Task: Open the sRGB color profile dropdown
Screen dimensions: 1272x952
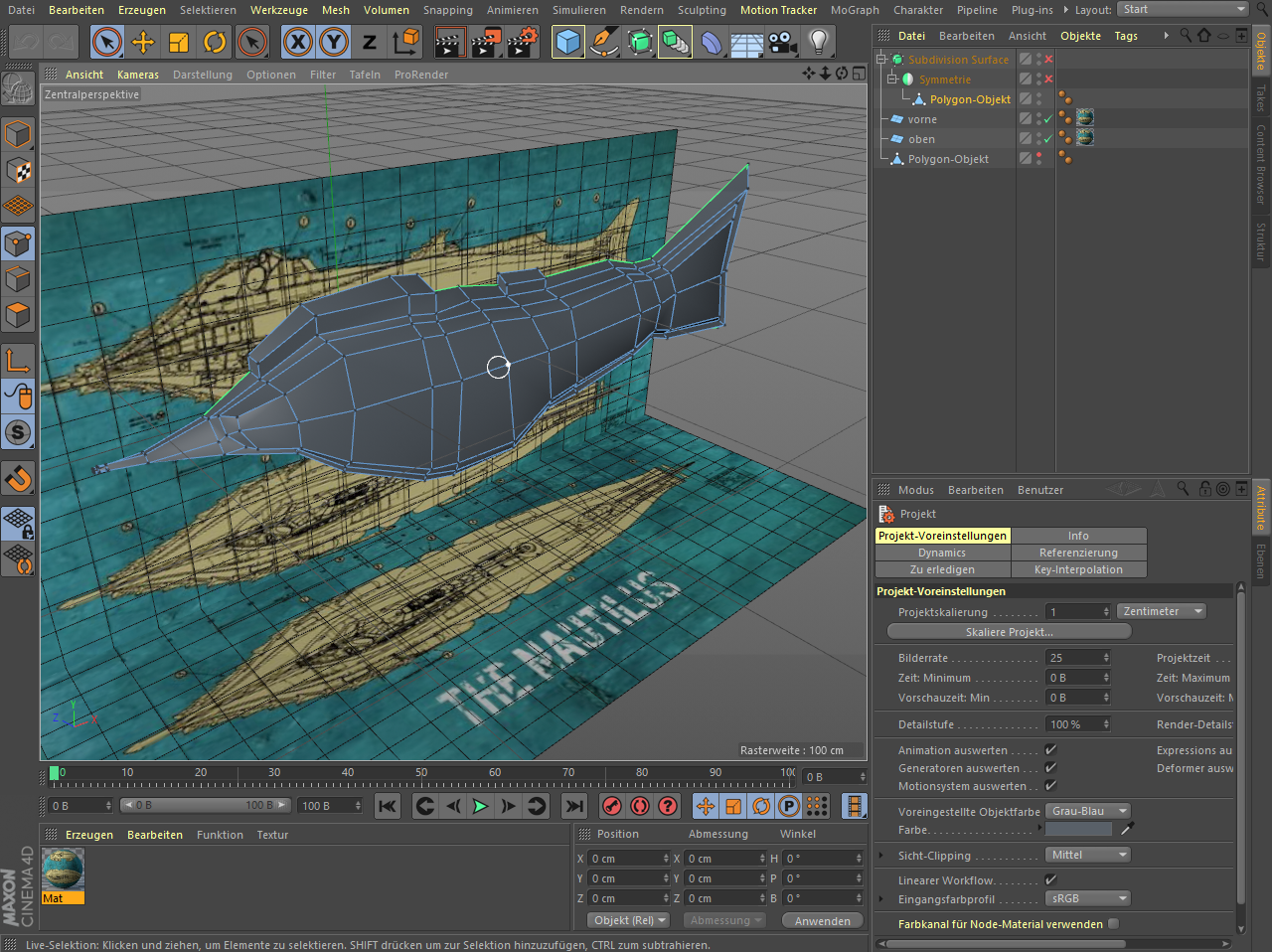Action: [x=1088, y=899]
